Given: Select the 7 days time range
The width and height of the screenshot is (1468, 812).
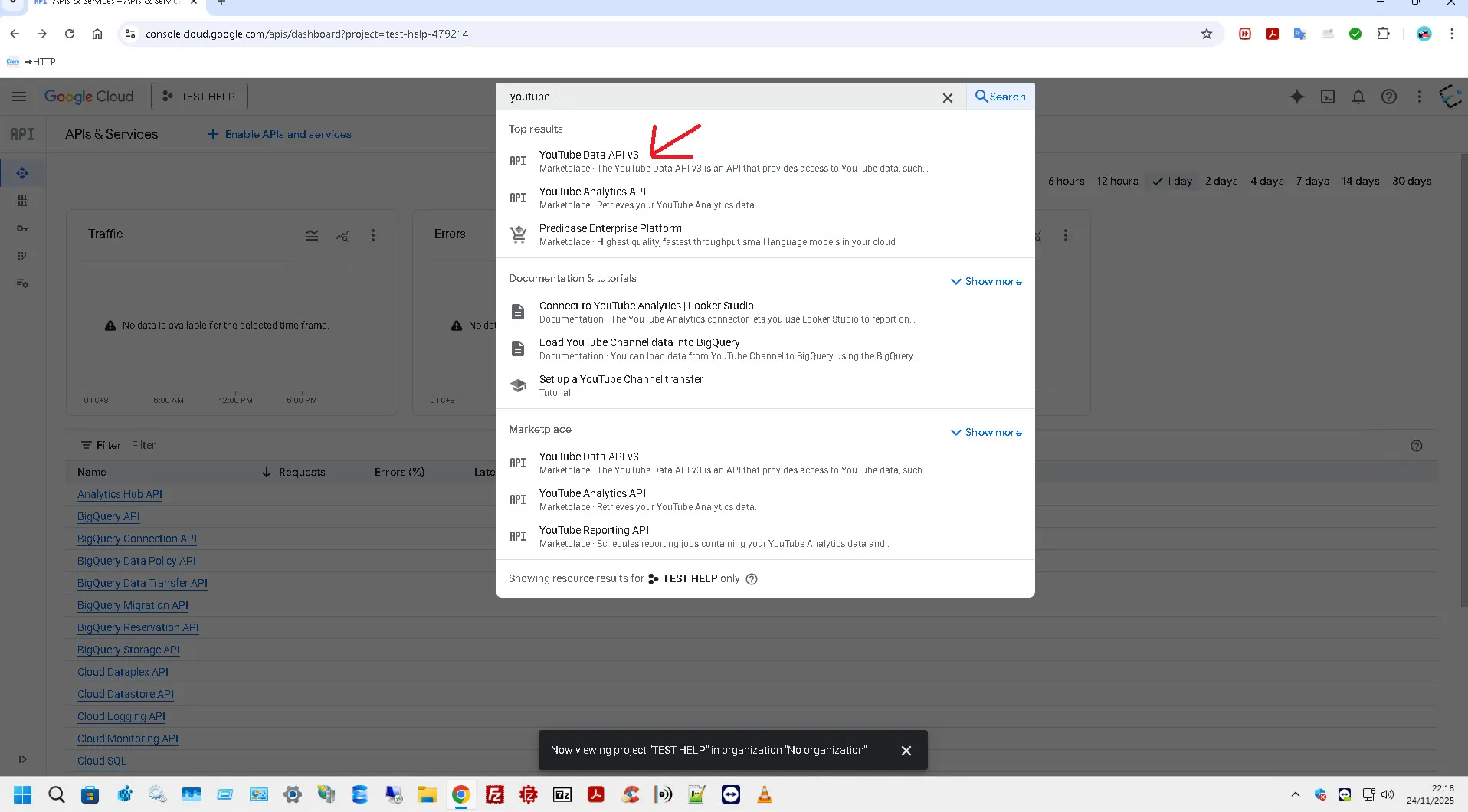Looking at the screenshot, I should [x=1312, y=182].
